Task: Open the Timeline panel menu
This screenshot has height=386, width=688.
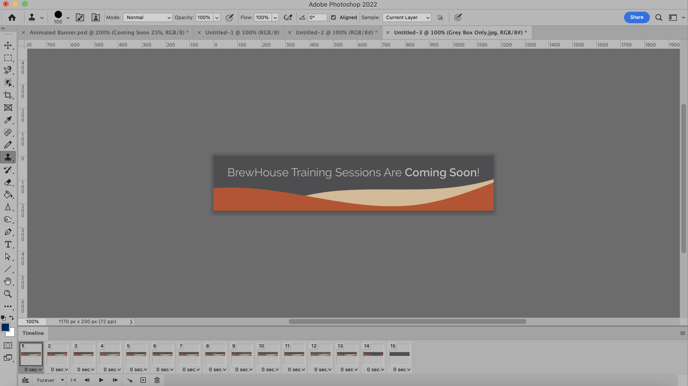Action: pos(682,333)
